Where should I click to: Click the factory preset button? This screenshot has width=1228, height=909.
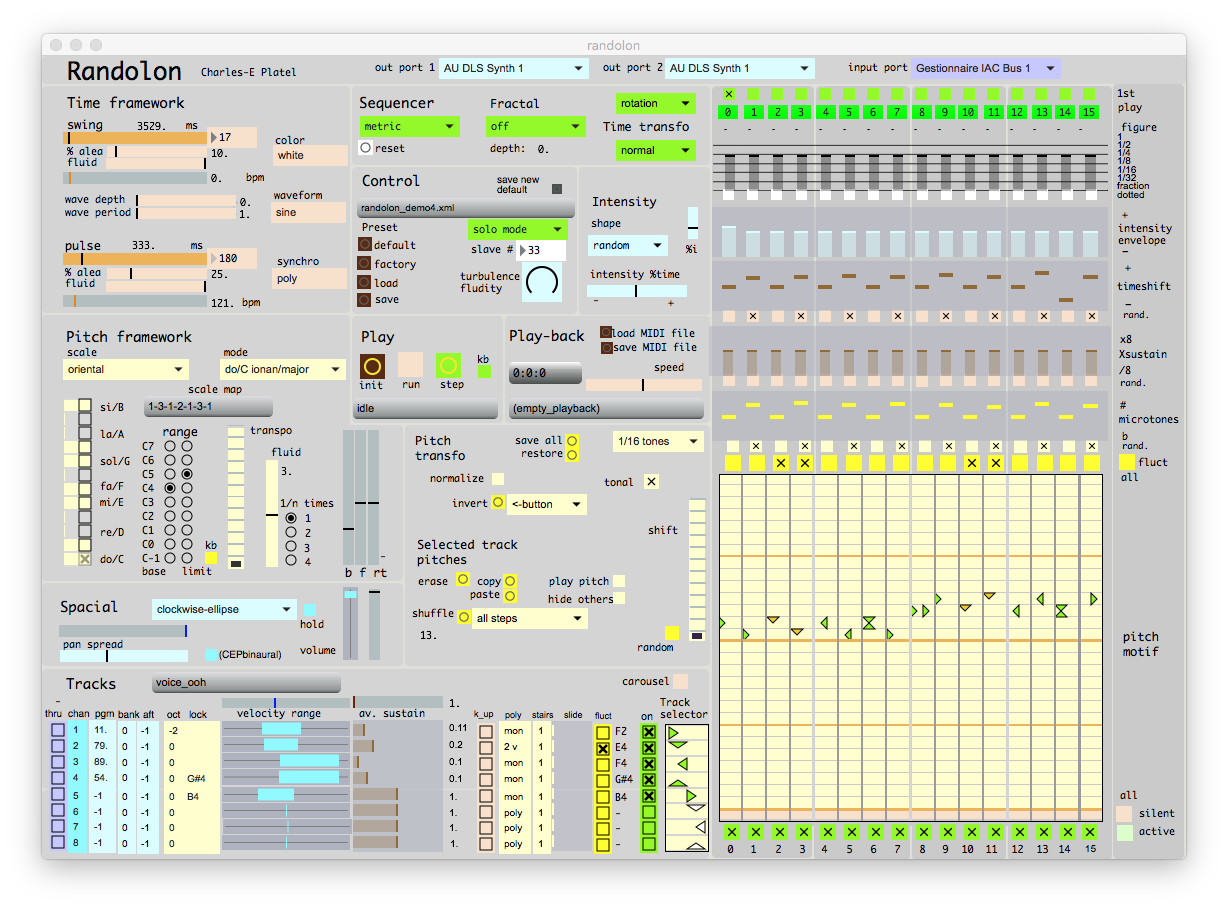click(x=365, y=264)
